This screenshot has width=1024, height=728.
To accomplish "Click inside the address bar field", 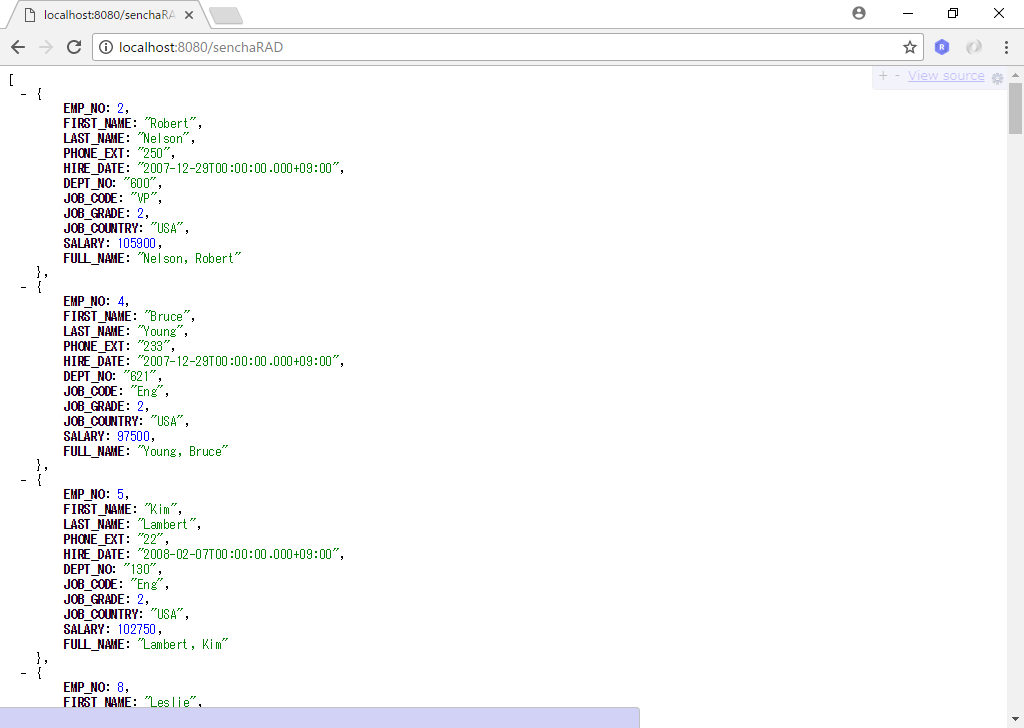I will (400, 46).
